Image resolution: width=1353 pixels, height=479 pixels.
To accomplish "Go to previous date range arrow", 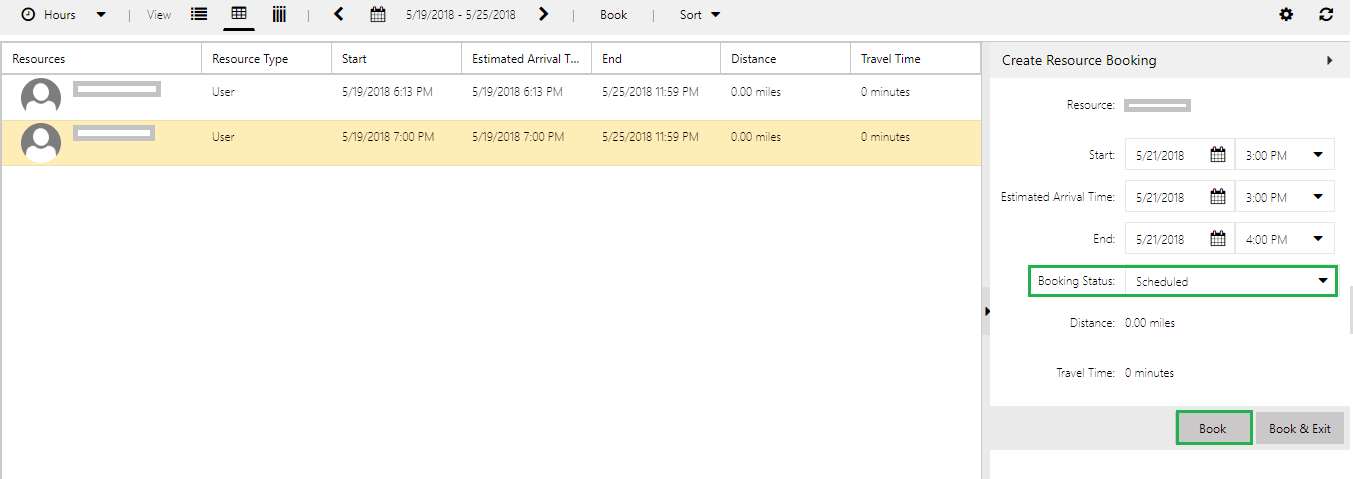I will point(339,15).
